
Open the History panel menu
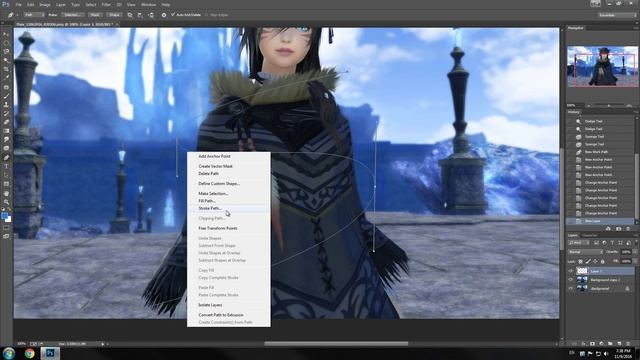tap(635, 112)
